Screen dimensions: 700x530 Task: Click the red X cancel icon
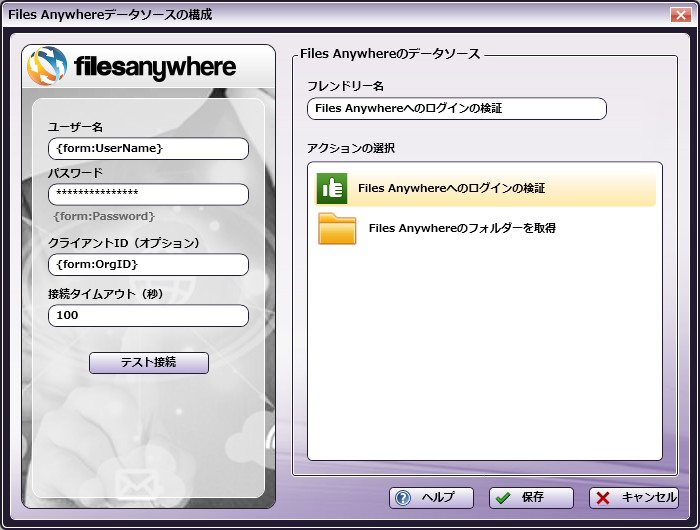point(603,498)
